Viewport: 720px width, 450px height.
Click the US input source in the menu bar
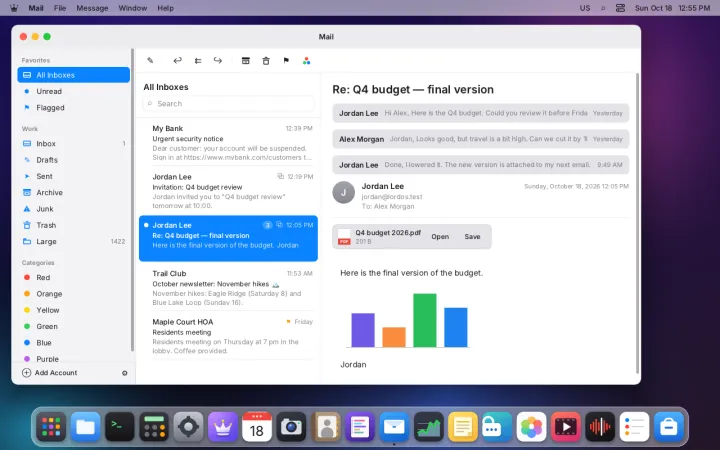(x=585, y=8)
